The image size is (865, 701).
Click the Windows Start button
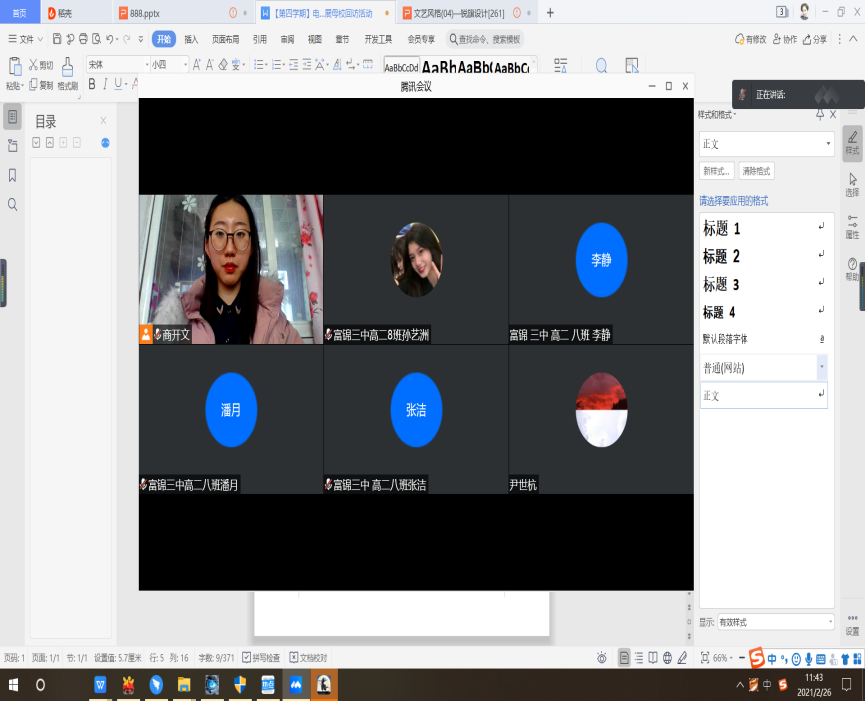(13, 685)
